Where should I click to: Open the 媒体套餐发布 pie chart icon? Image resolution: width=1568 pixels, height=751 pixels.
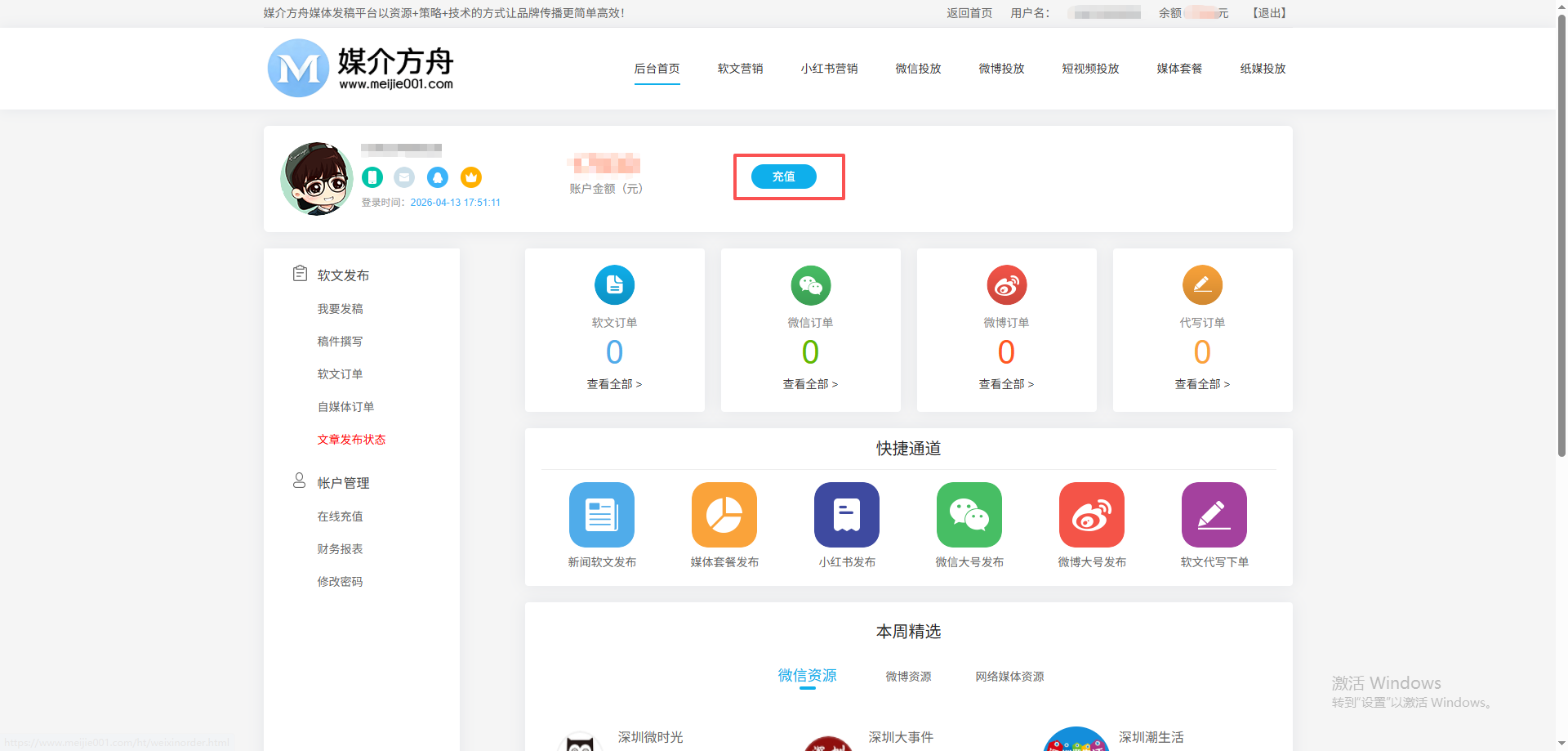click(724, 515)
